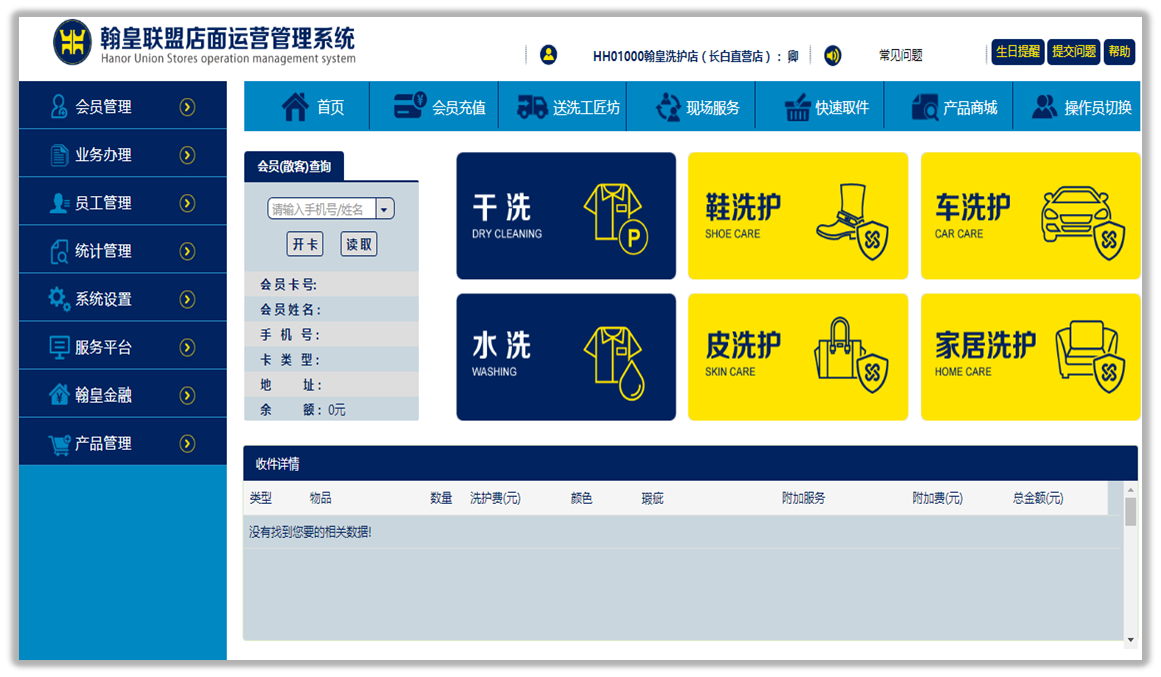Open the 鞋洗护 Shoe Care tile
1161x677 pixels.
tap(798, 216)
